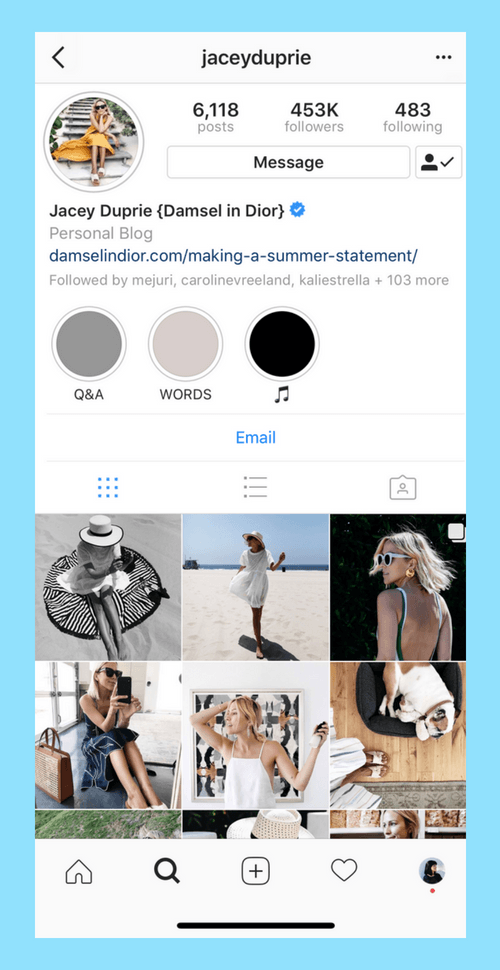The height and width of the screenshot is (970, 500).
Task: Open the tagged photos tab
Action: click(x=403, y=487)
